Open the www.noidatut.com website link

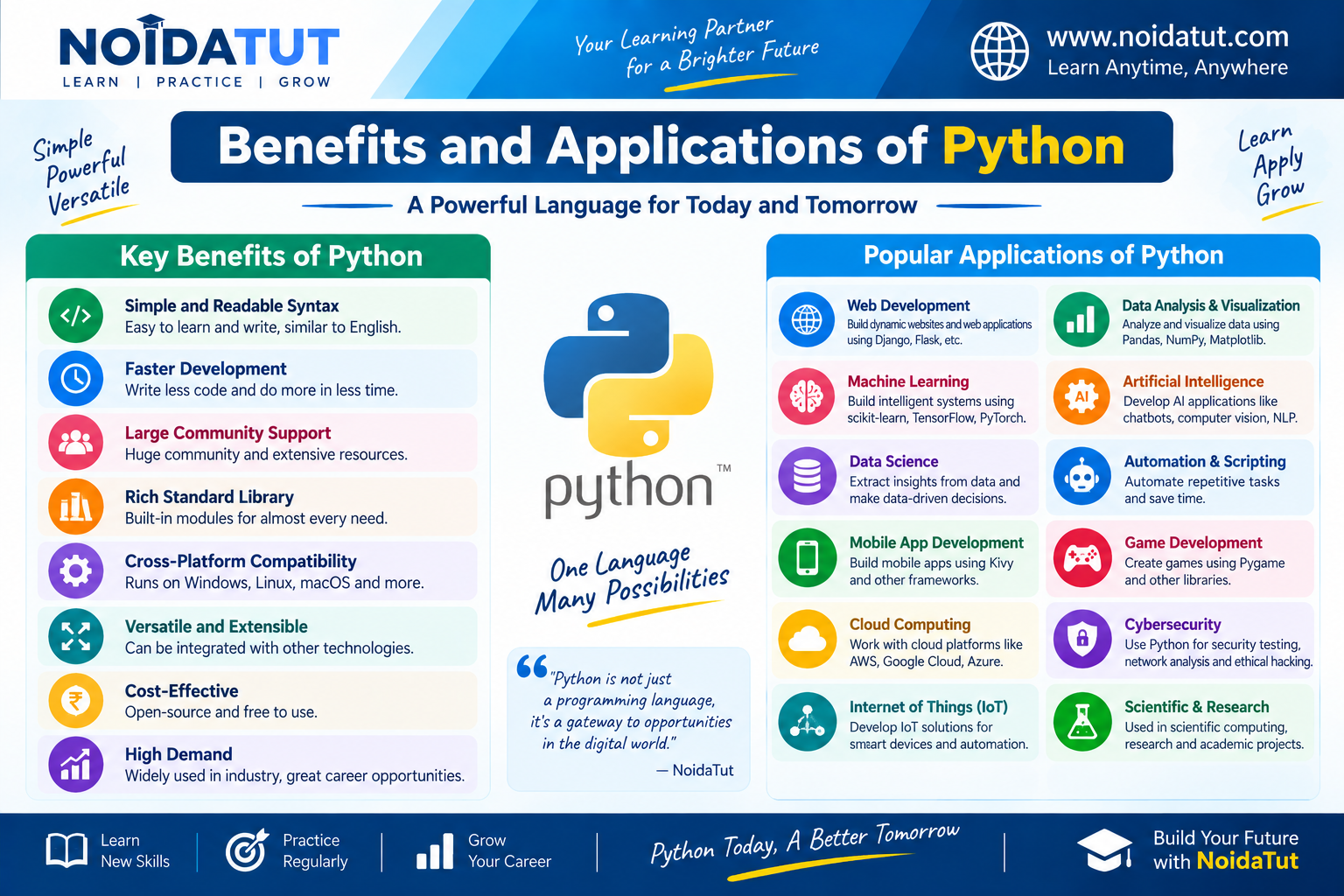click(1167, 37)
